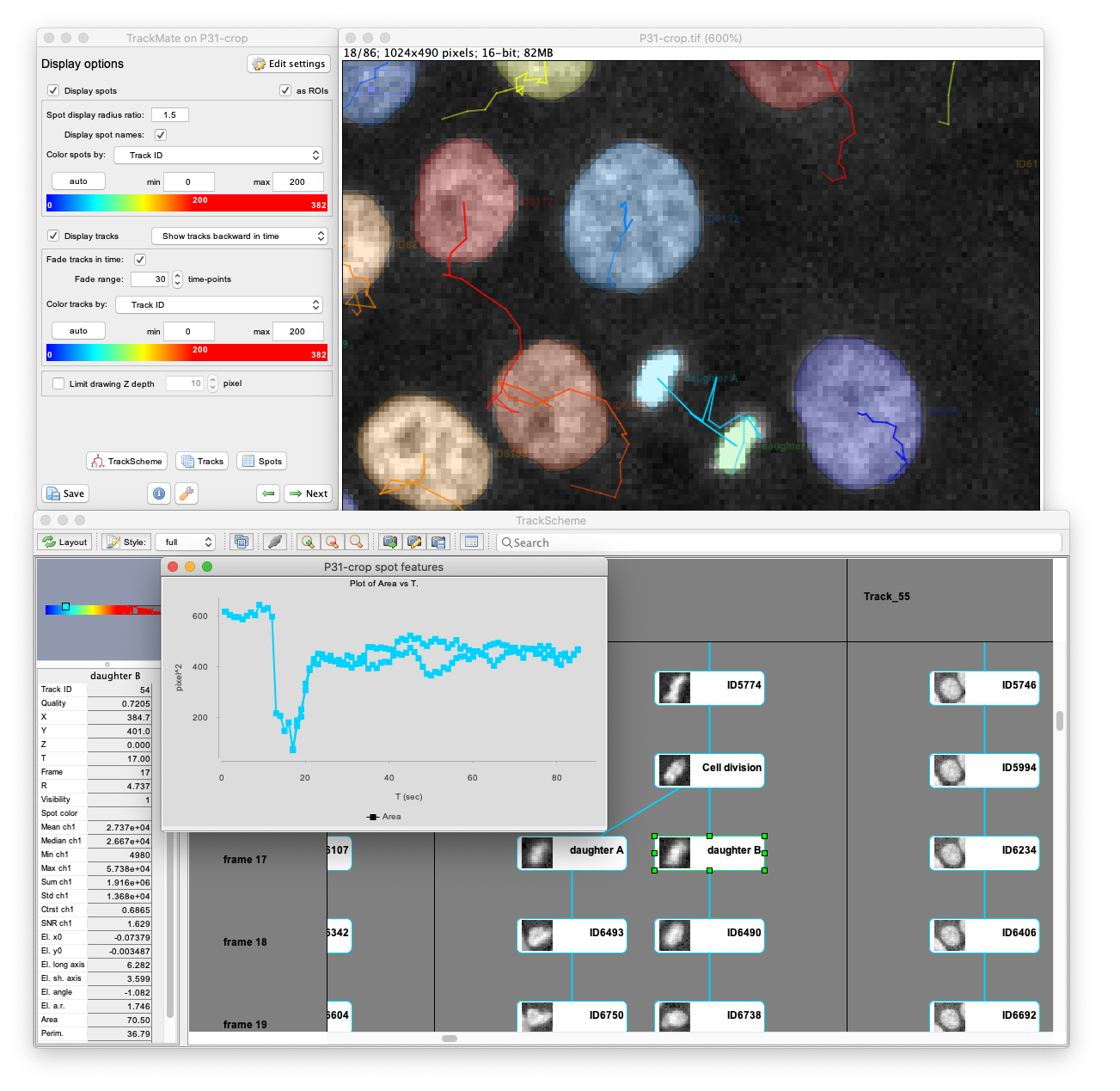Image resolution: width=1120 pixels, height=1091 pixels.
Task: Enable Limit drawing Z depth
Action: [58, 383]
